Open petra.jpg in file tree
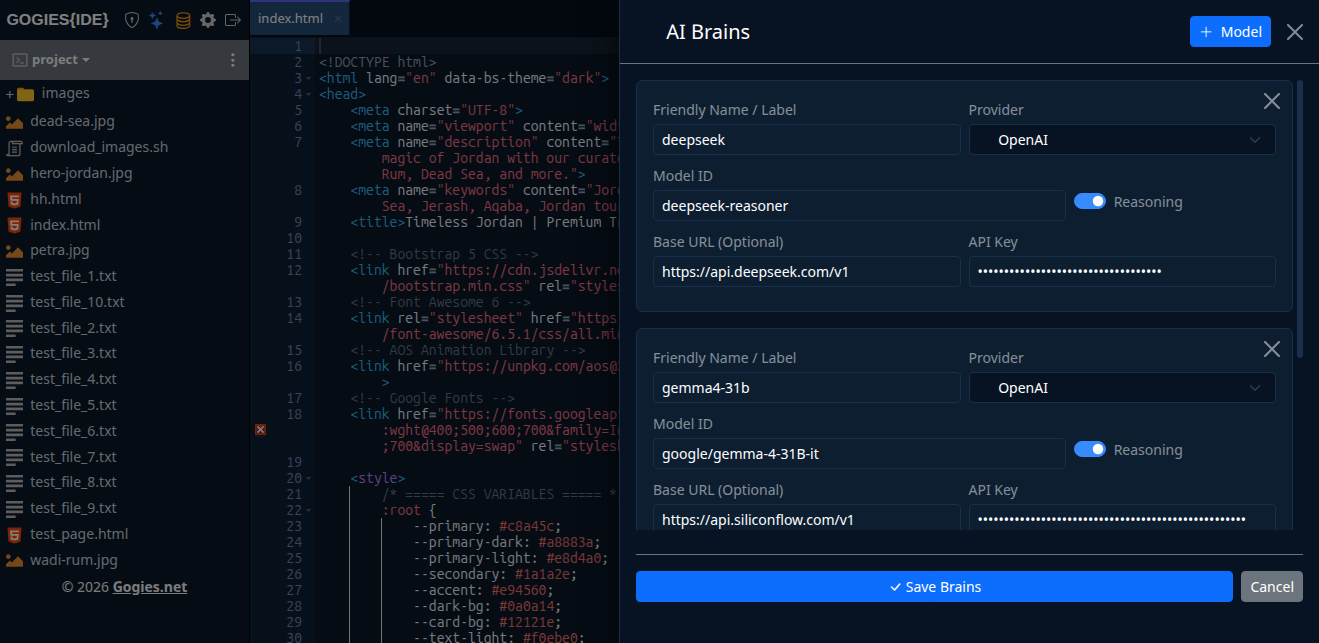The image size is (1319, 643). click(60, 251)
